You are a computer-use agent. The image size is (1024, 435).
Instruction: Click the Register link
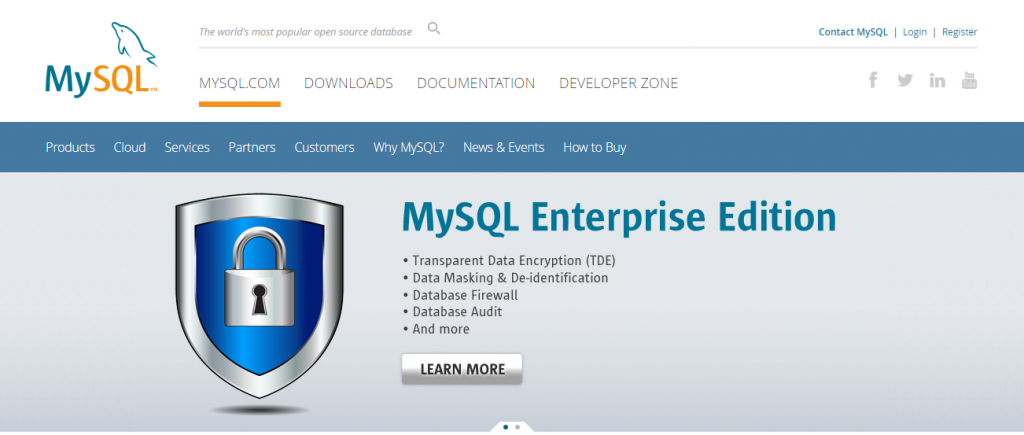(x=959, y=32)
